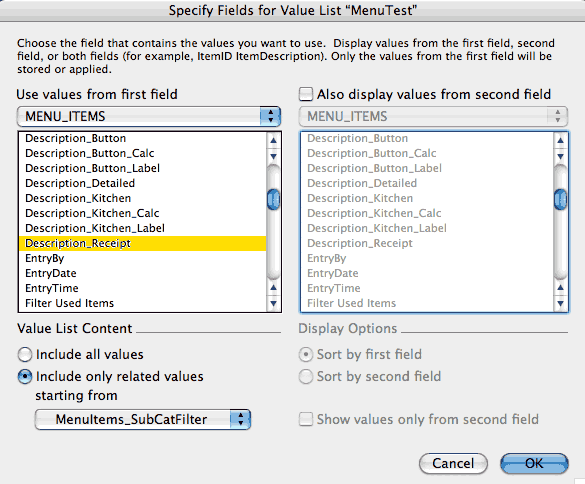Open MenuItems_SubCatFilter starting from dropdown

[x=143, y=419]
